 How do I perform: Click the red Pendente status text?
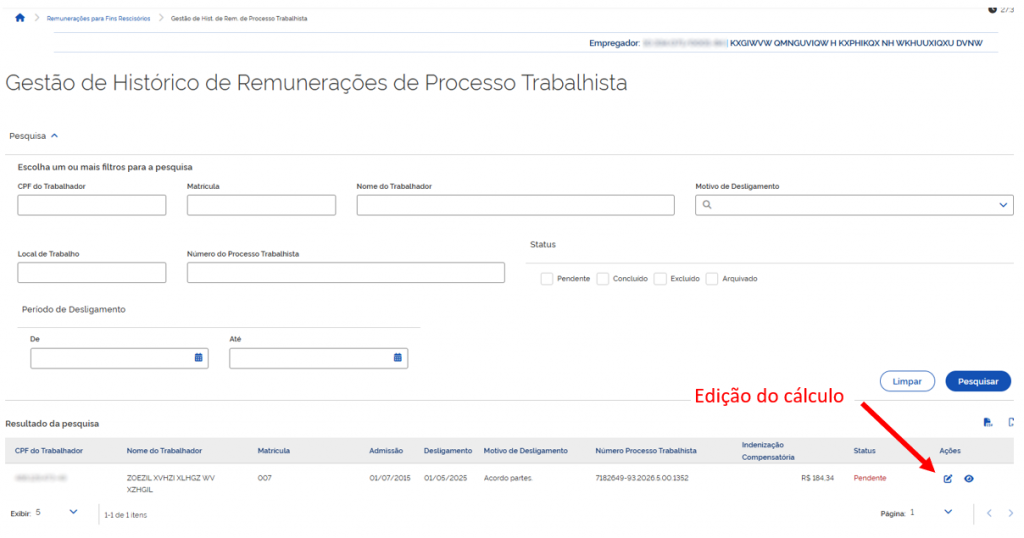pyautogui.click(x=870, y=478)
